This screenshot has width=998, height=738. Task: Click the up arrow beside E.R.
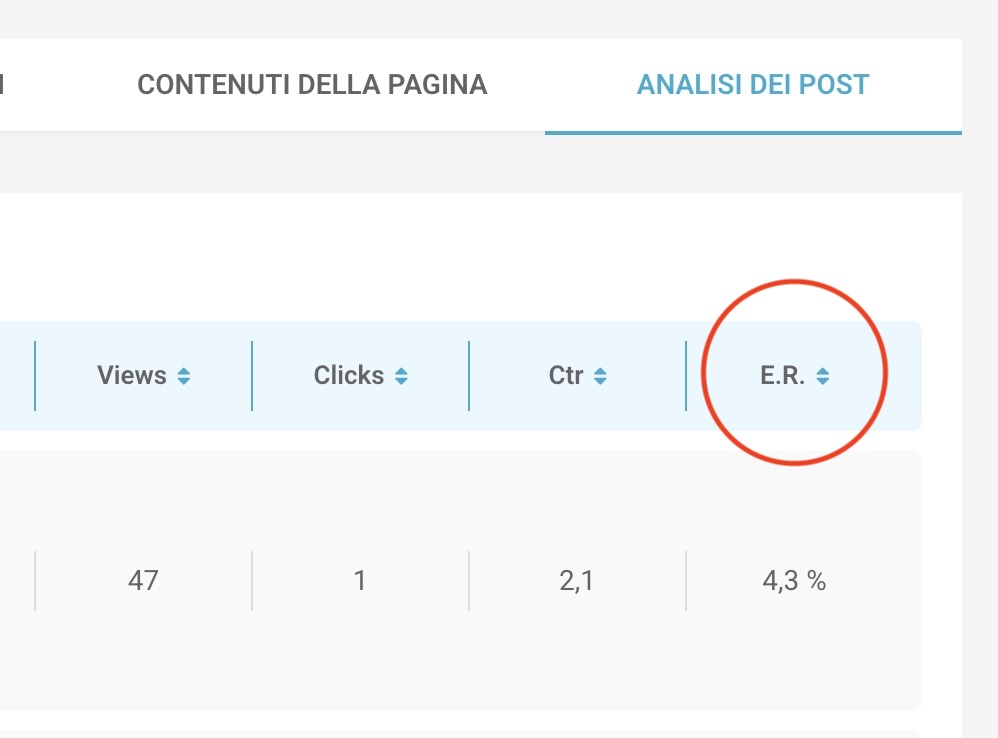822,370
